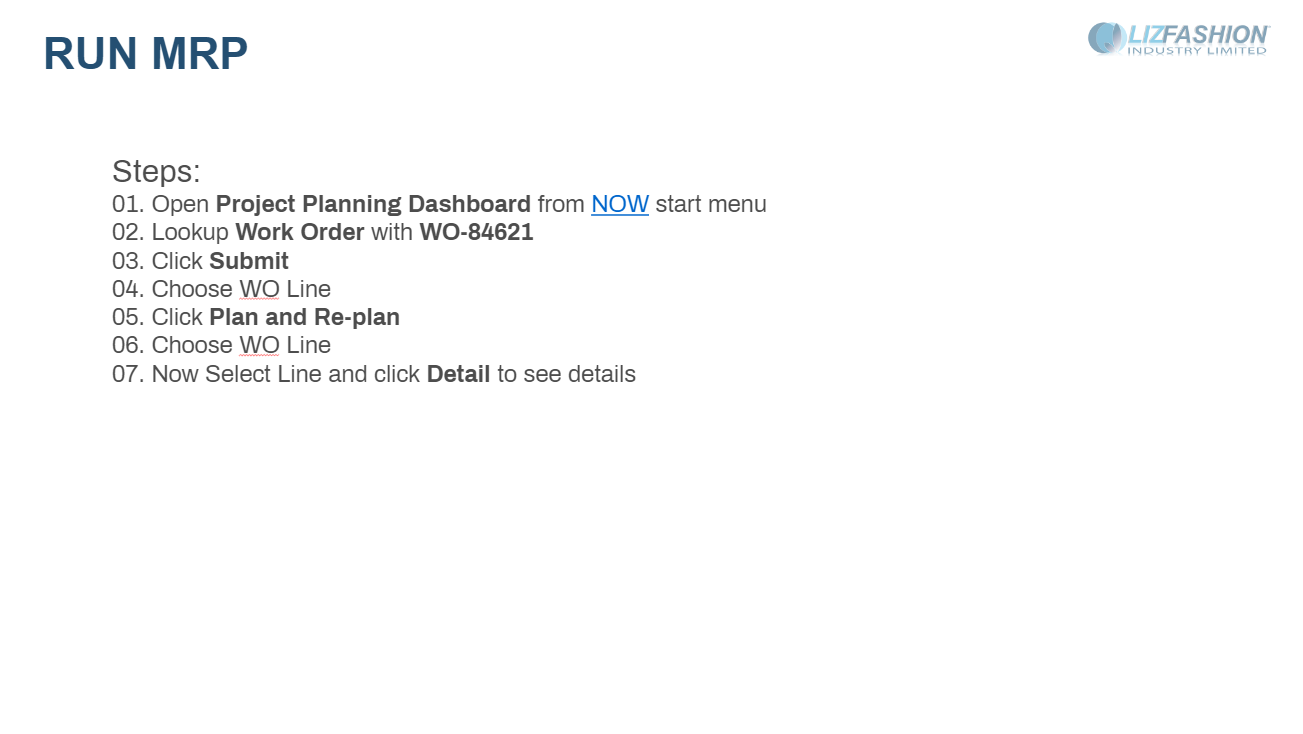Place cursor at the 02. Lookup text
The height and width of the screenshot is (734, 1303).
170,232
